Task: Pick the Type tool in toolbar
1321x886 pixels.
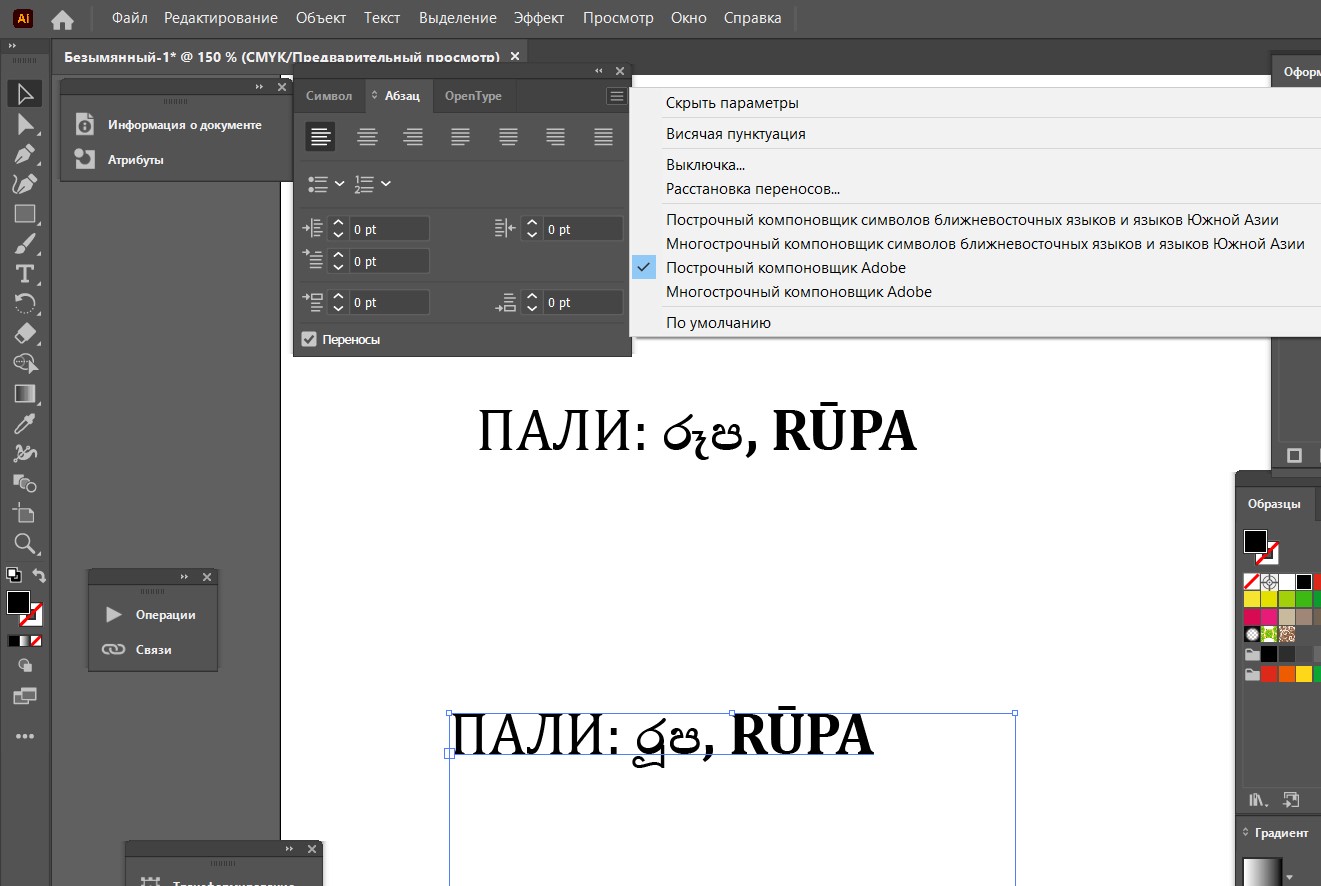Action: 25,274
